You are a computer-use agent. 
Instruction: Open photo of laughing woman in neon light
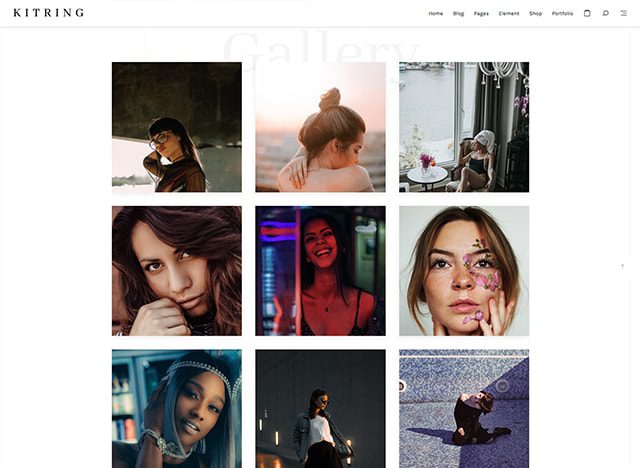click(x=320, y=271)
